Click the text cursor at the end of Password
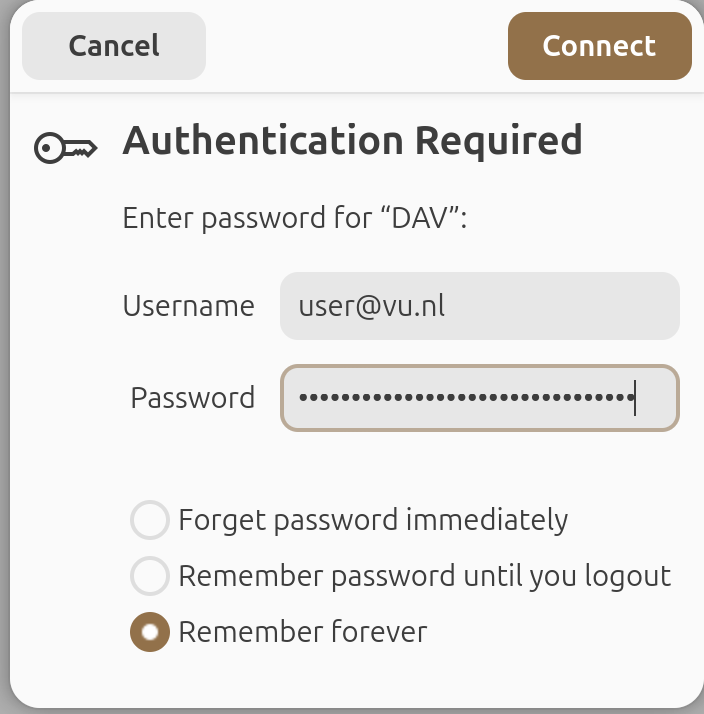The image size is (704, 714). (636, 398)
